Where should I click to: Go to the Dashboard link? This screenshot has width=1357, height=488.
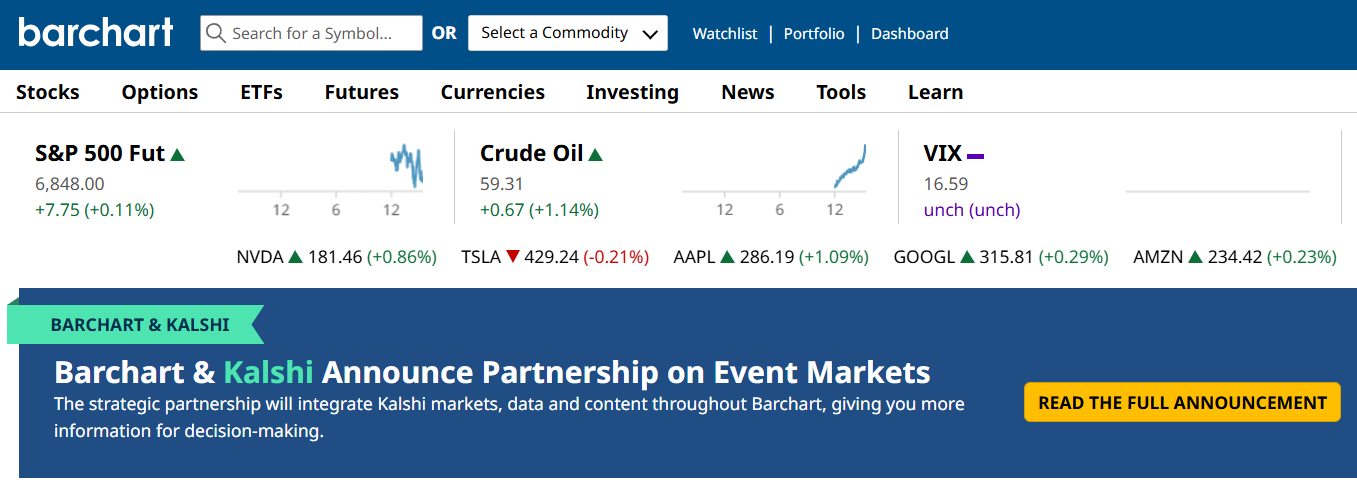[x=910, y=33]
